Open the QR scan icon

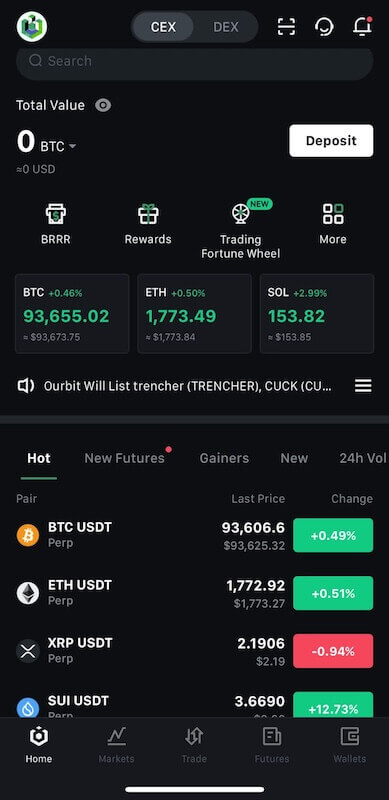point(286,27)
